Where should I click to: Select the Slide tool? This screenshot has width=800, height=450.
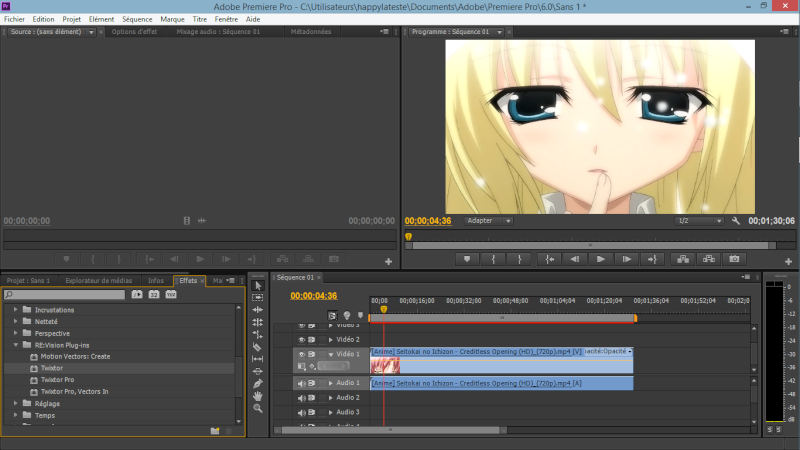(x=258, y=371)
